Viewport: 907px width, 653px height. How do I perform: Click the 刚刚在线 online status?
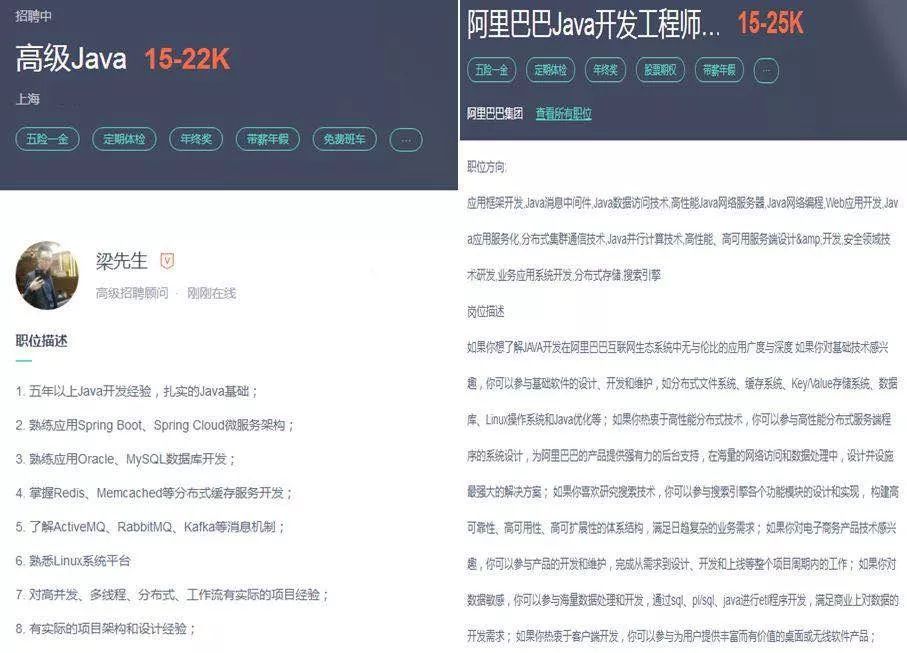click(x=211, y=293)
